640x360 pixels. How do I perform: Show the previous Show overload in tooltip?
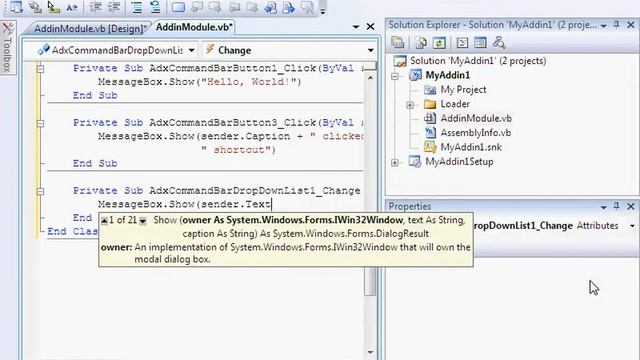[104, 221]
